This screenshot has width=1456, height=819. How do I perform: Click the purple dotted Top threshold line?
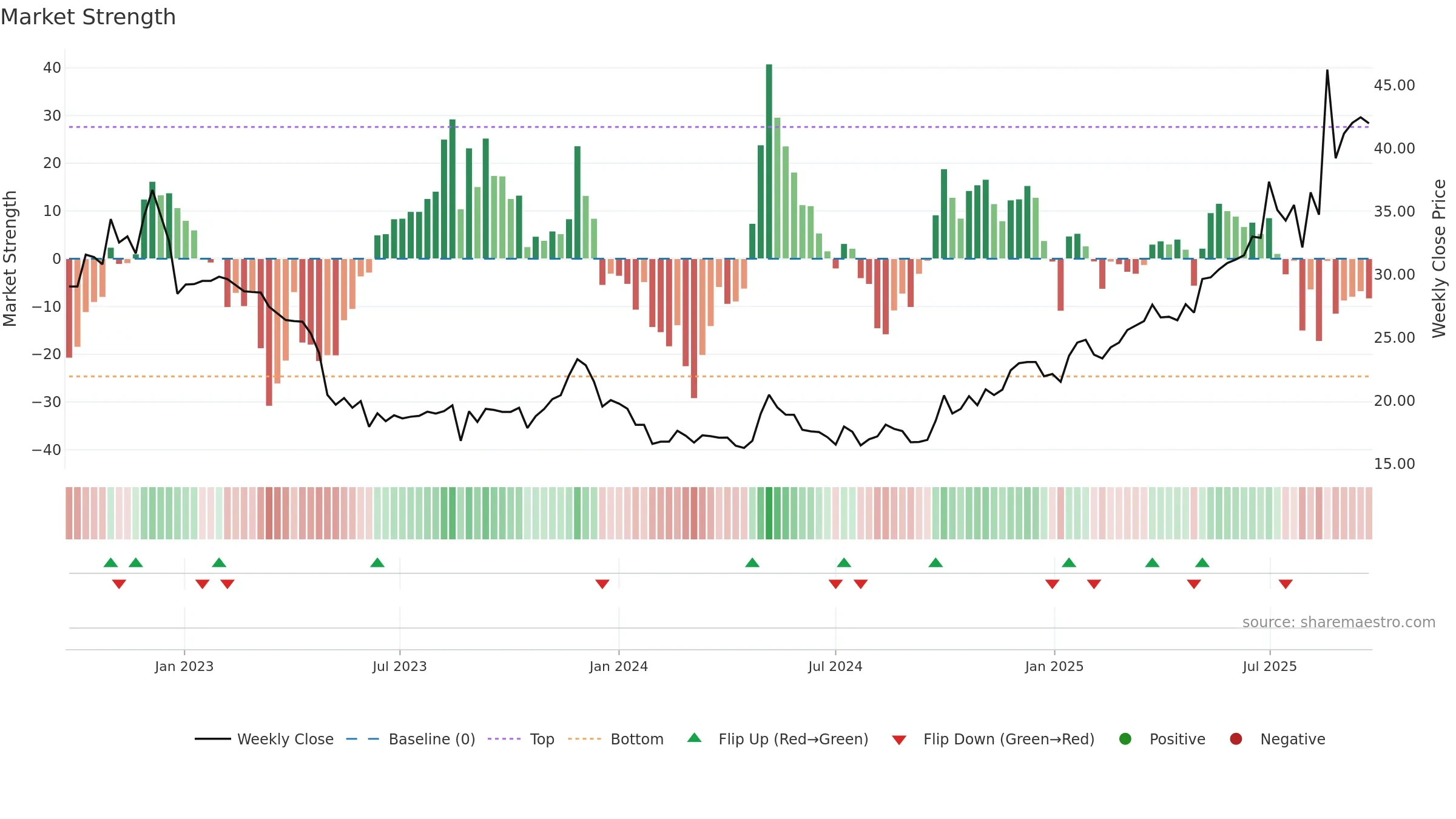pos(719,127)
